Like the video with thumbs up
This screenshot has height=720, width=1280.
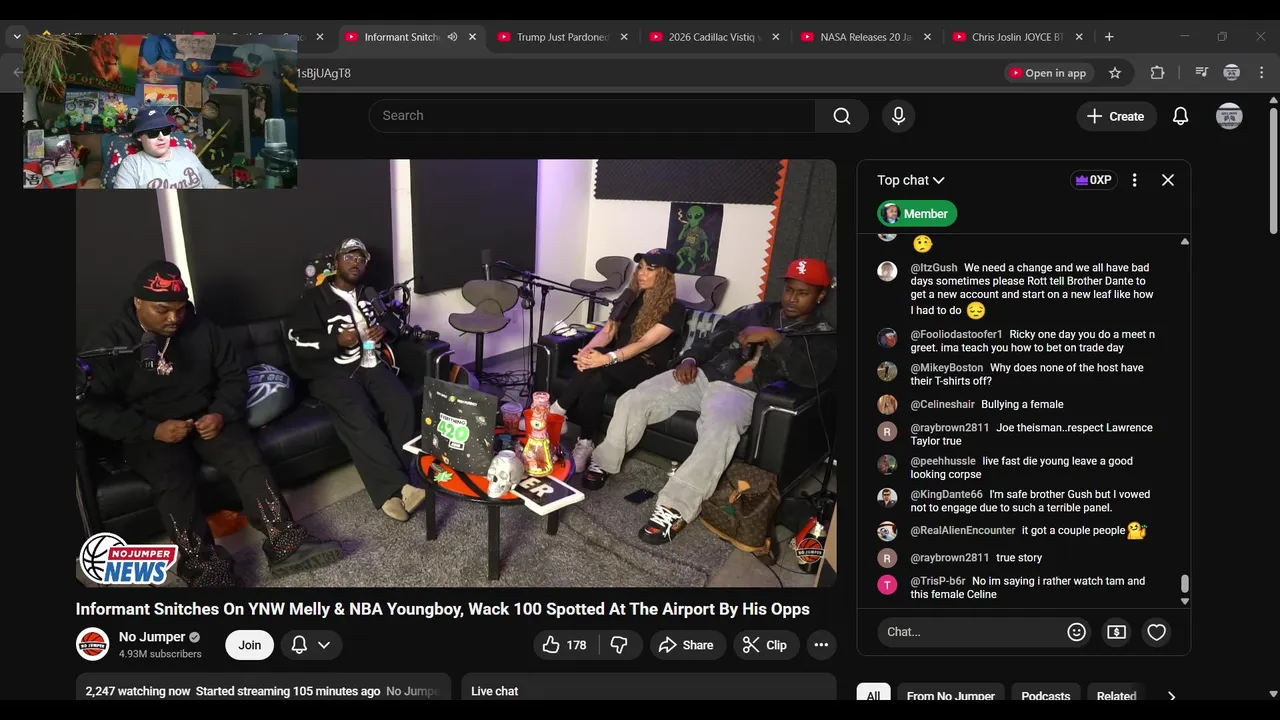564,645
